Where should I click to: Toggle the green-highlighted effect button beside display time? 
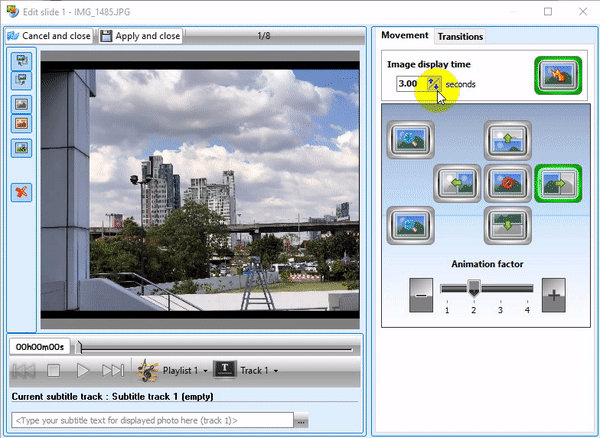click(558, 75)
